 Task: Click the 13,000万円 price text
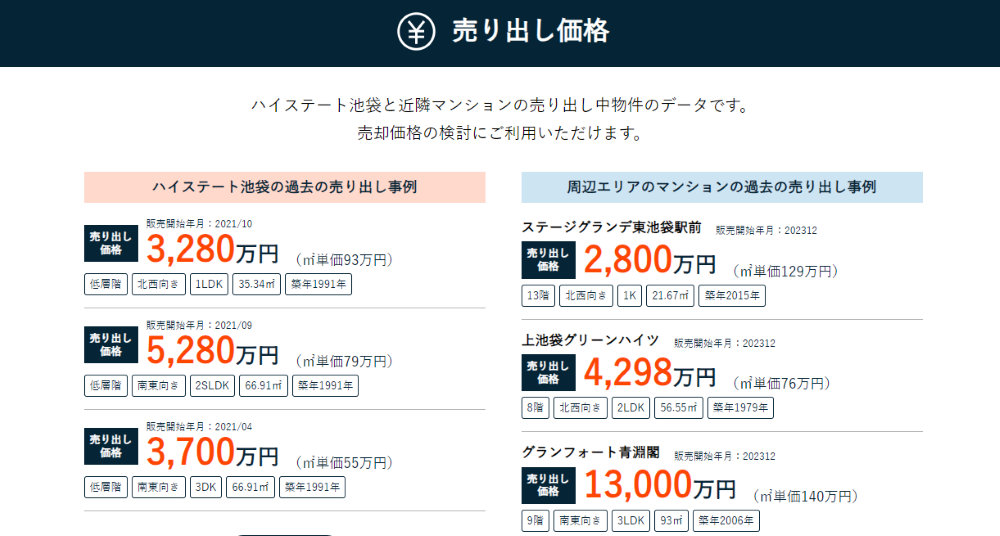(x=660, y=485)
